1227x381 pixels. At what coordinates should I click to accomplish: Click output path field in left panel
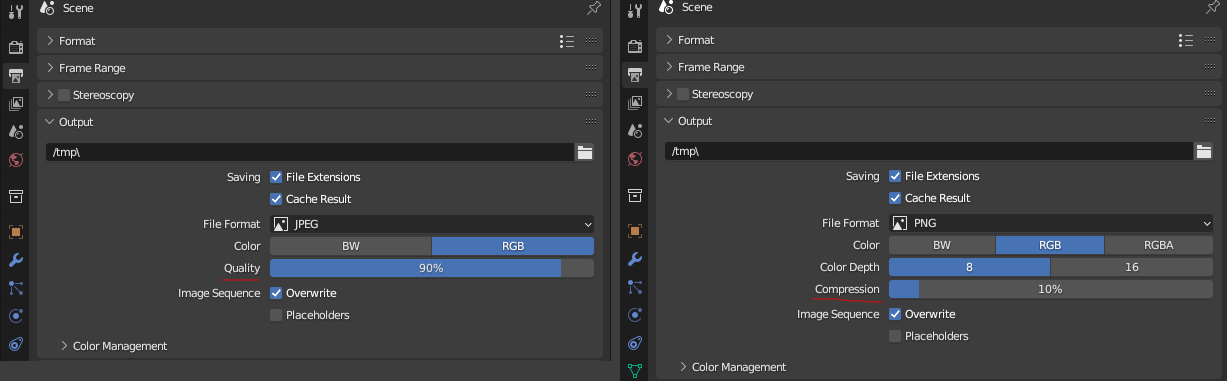310,152
